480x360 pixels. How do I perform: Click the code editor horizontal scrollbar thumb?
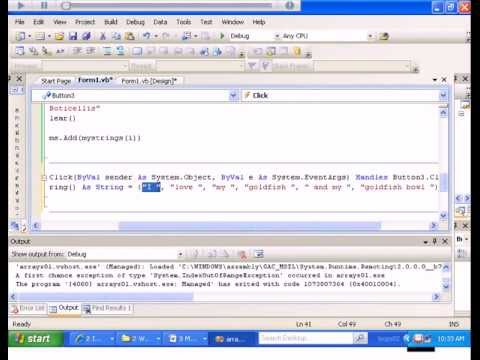(250, 226)
